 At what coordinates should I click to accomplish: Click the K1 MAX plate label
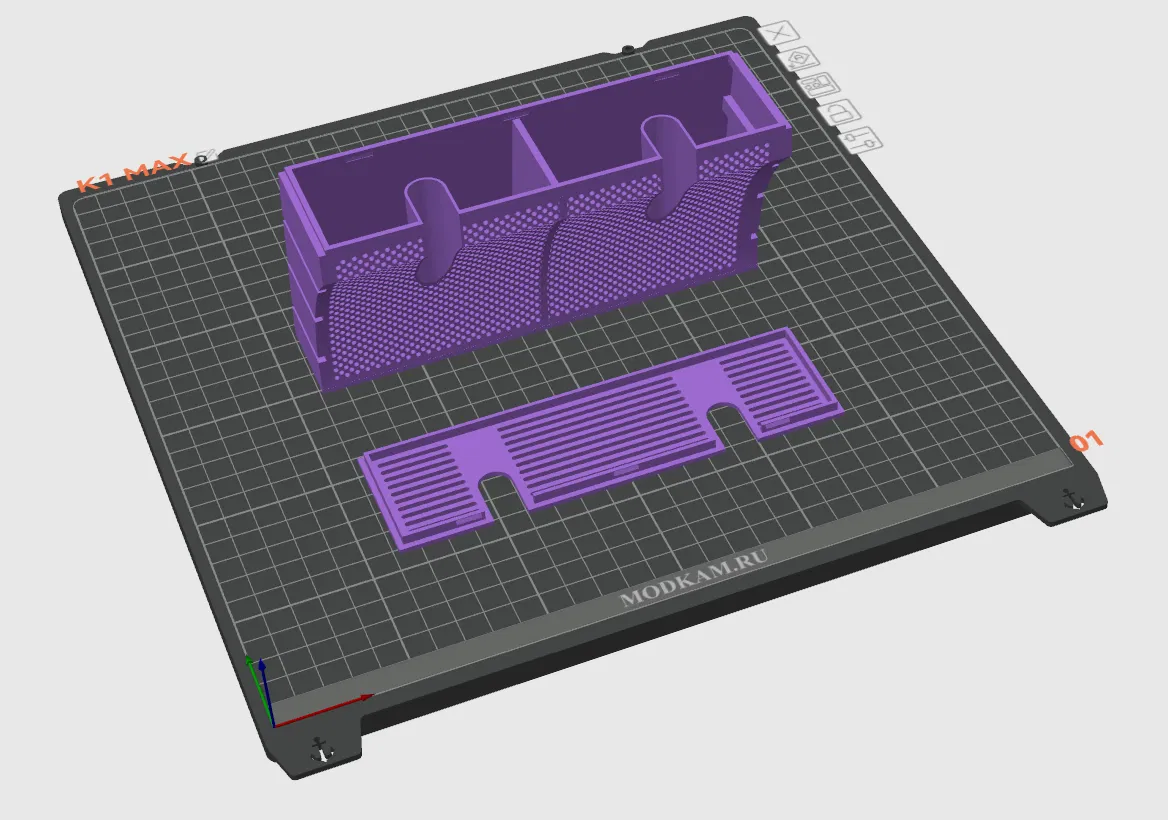(x=133, y=172)
